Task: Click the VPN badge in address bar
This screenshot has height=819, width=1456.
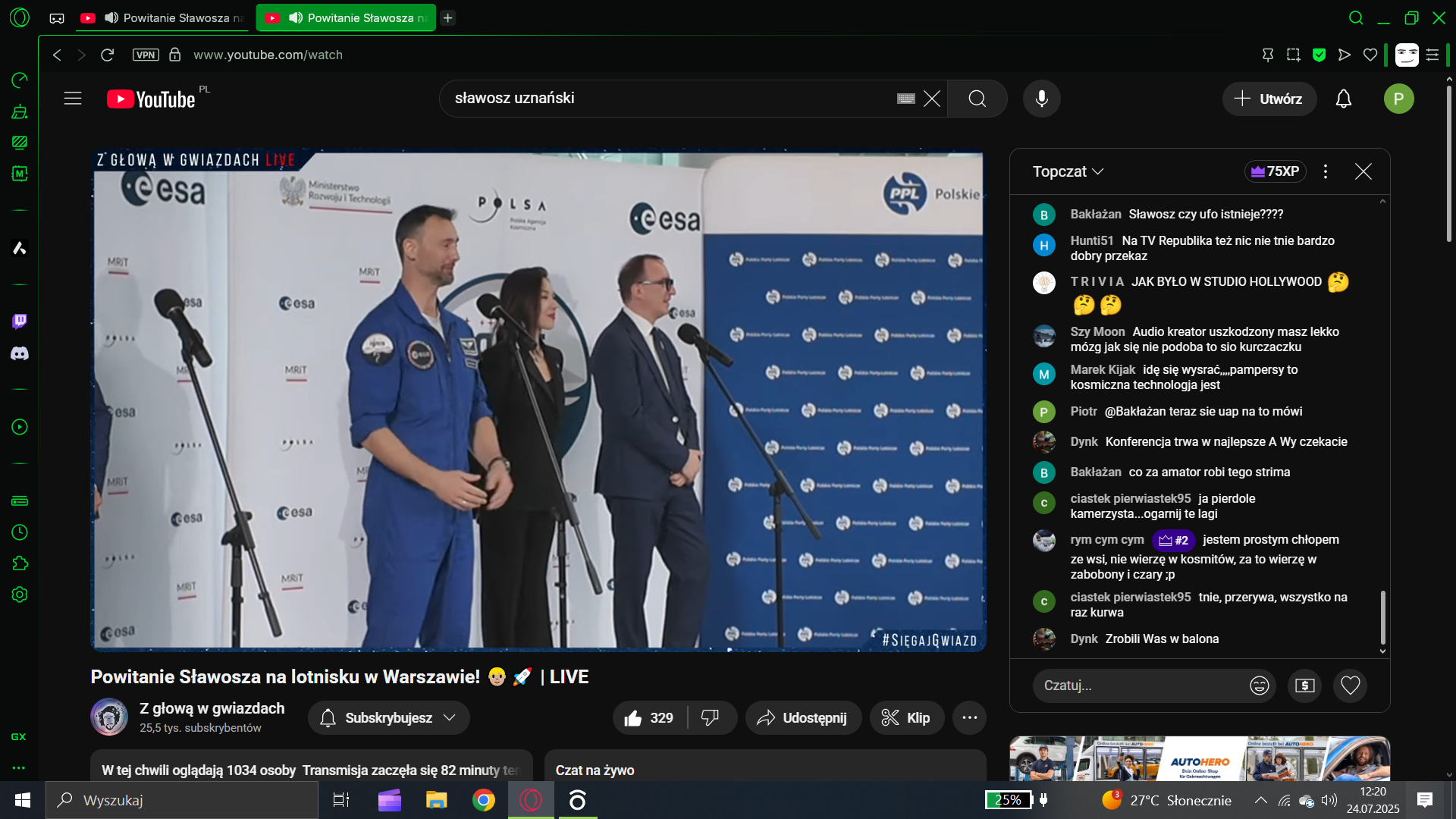Action: (146, 55)
